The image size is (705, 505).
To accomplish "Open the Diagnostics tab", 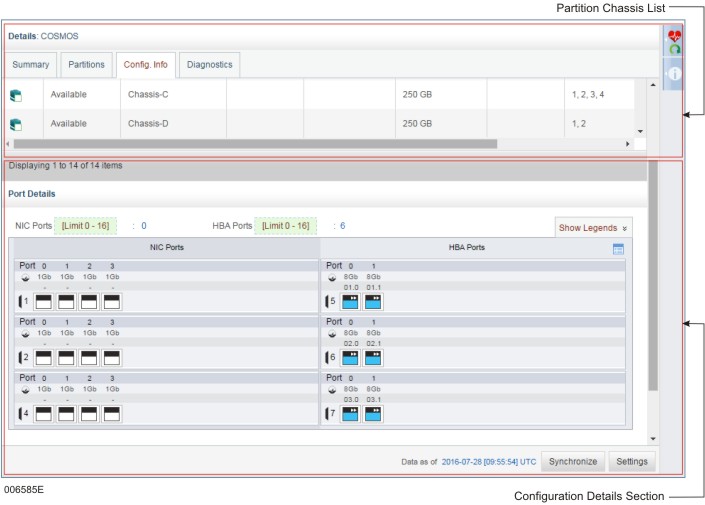I will pos(209,65).
